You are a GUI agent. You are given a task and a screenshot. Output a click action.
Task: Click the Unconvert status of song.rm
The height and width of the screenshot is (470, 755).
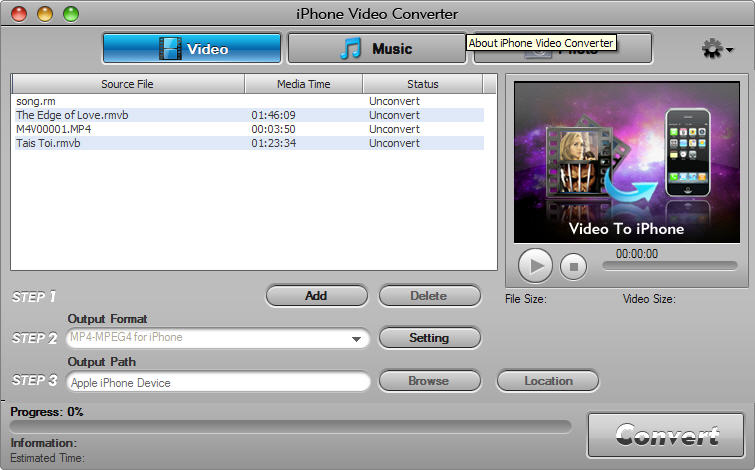[x=394, y=101]
